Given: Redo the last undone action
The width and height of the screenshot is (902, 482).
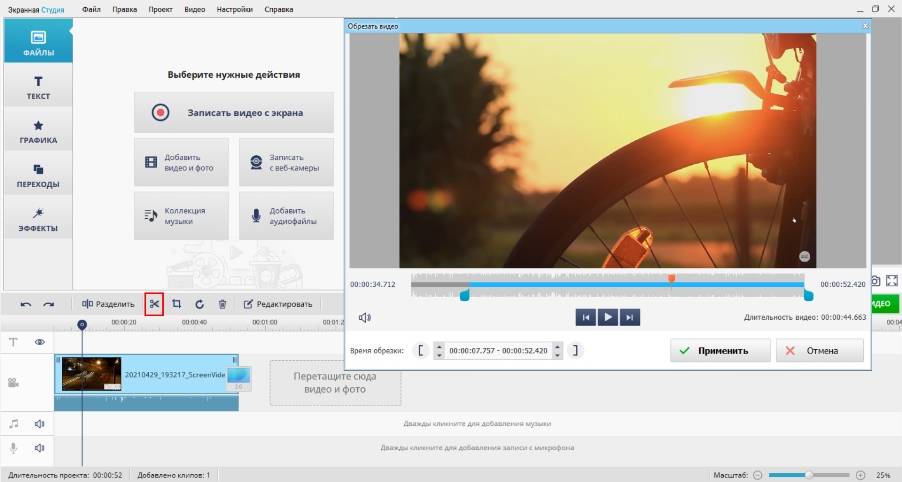Looking at the screenshot, I should click(x=48, y=304).
